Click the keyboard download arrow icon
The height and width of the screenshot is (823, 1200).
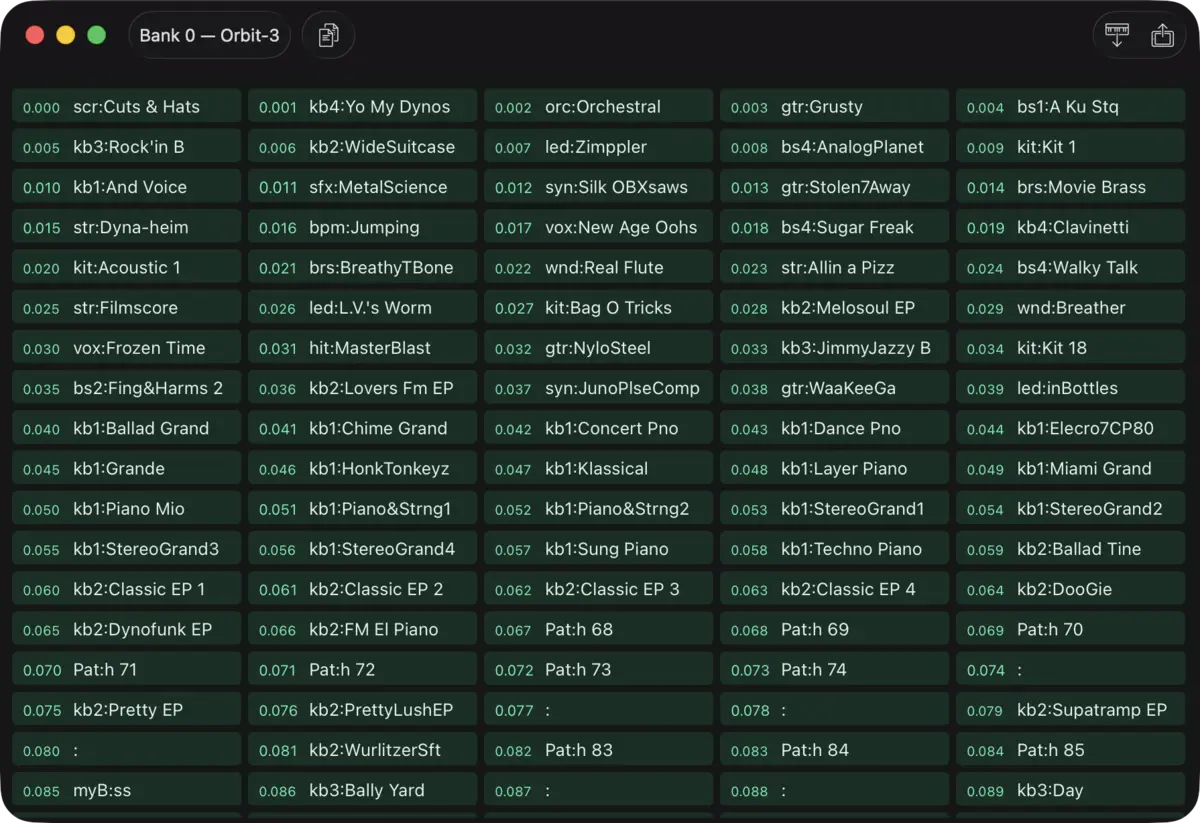1117,35
